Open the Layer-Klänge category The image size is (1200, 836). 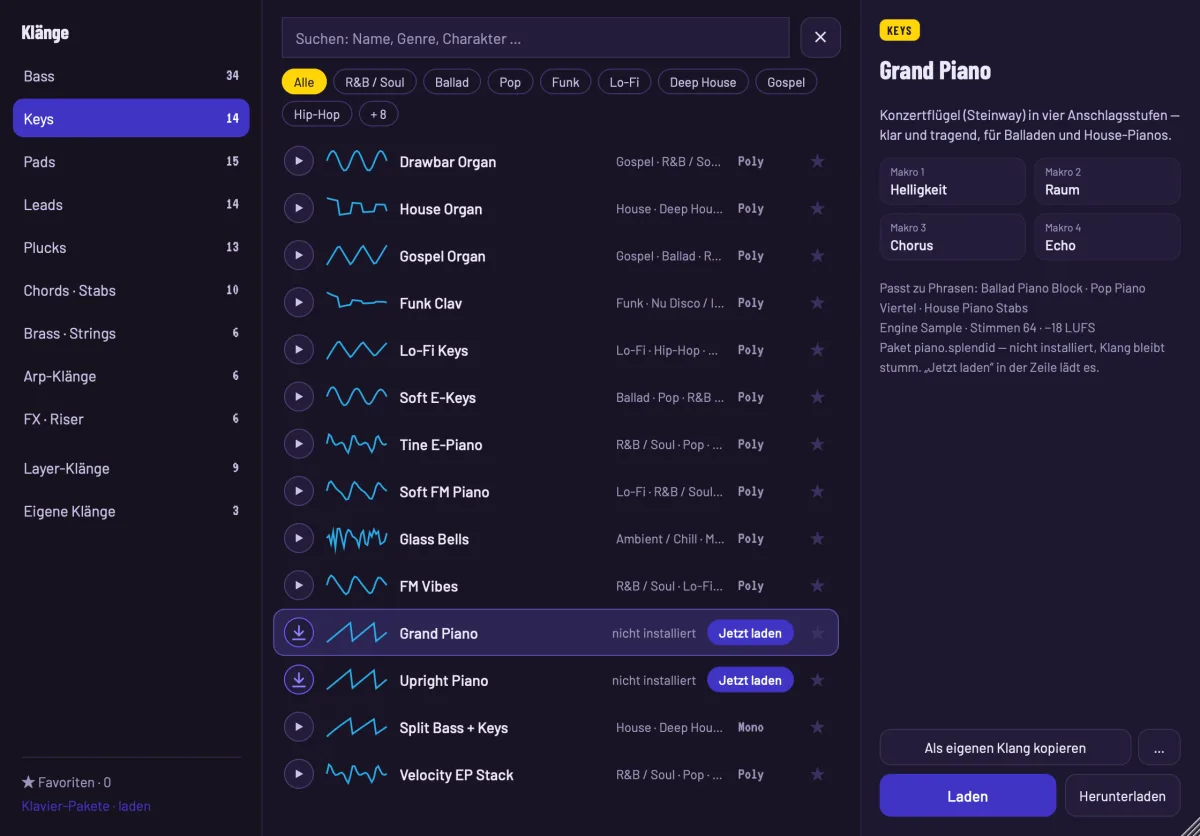[131, 468]
